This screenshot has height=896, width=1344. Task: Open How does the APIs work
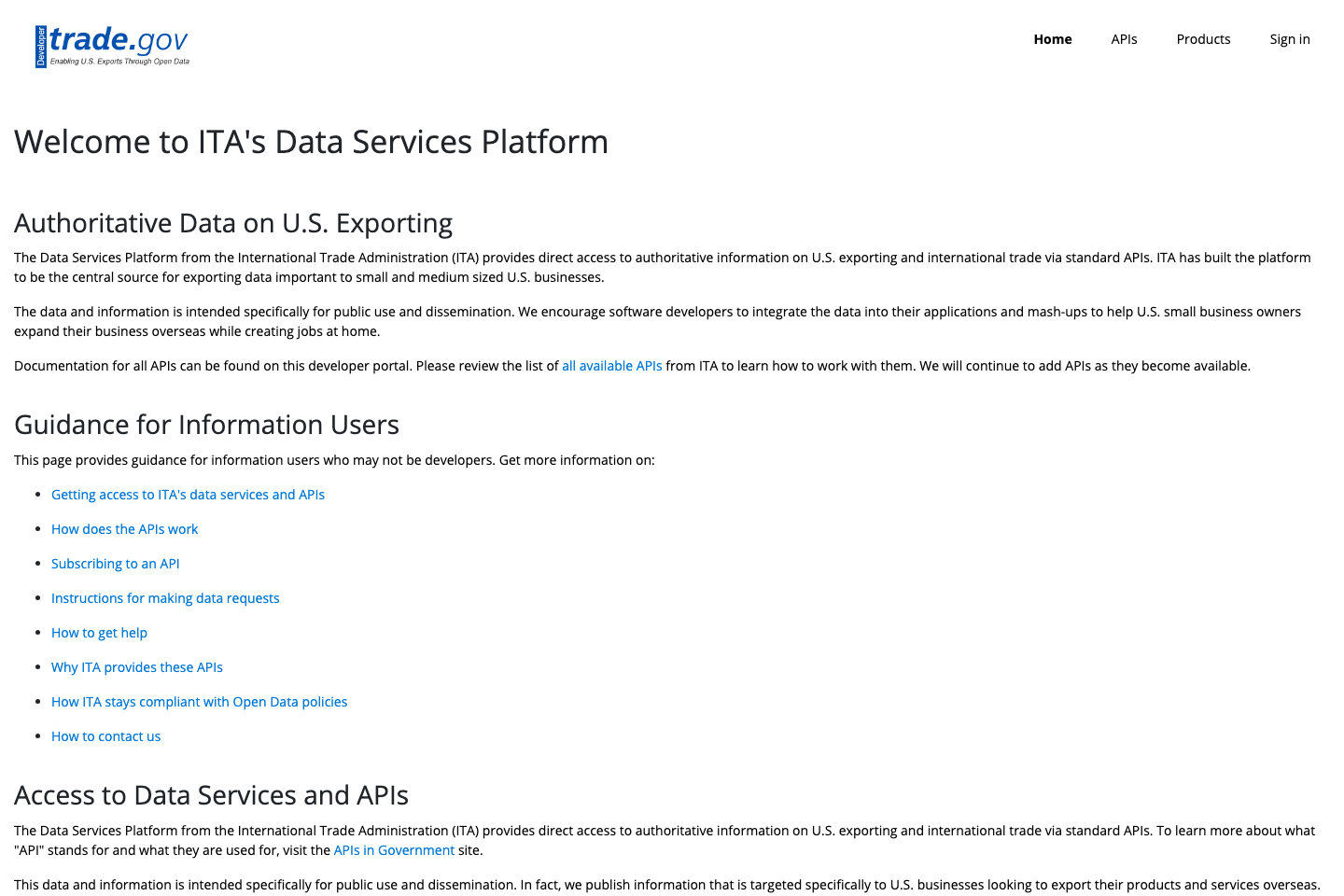124,528
